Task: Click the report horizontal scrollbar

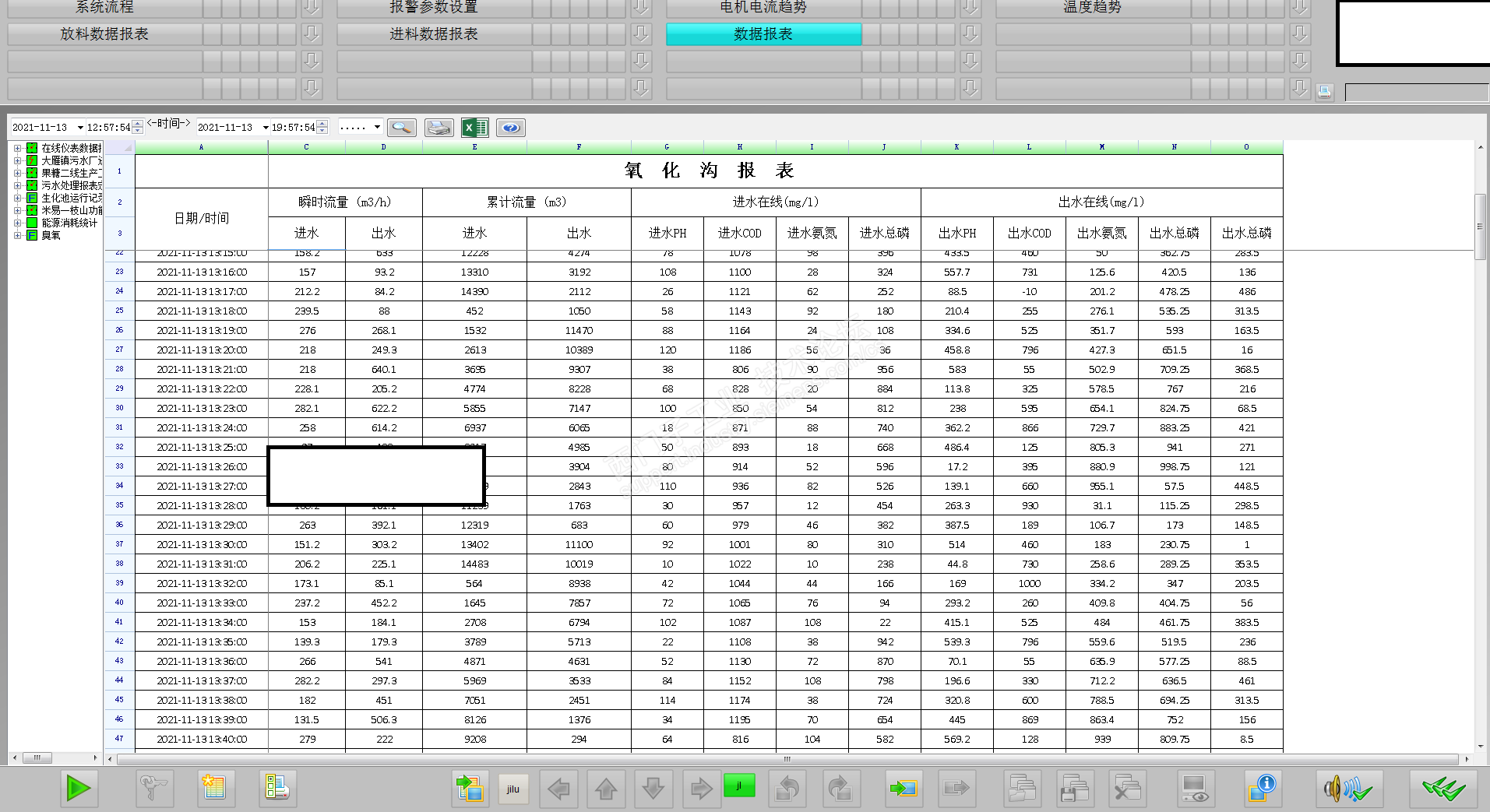Action: [787, 758]
